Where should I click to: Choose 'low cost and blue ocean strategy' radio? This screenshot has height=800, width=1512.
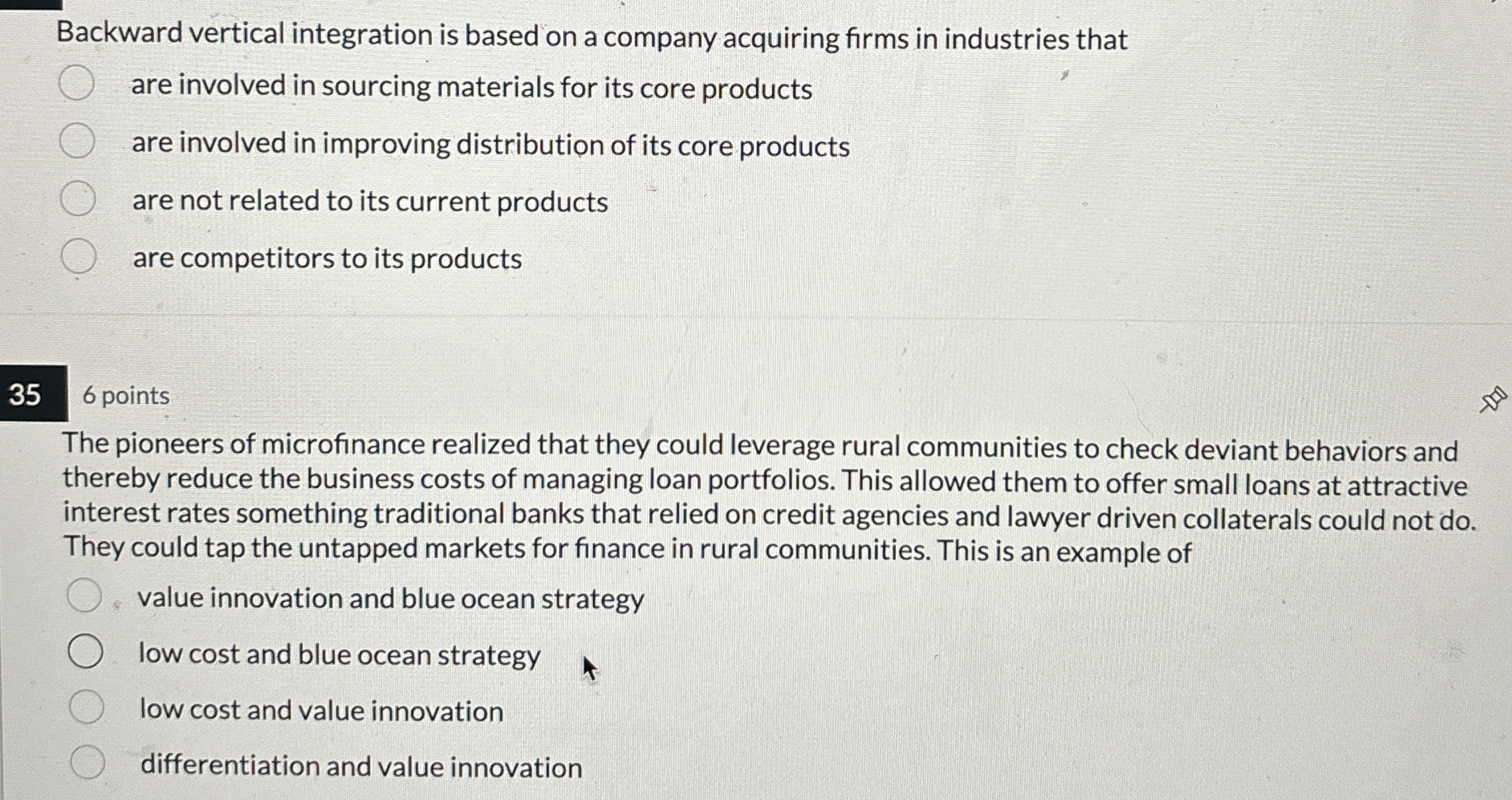tap(86, 651)
